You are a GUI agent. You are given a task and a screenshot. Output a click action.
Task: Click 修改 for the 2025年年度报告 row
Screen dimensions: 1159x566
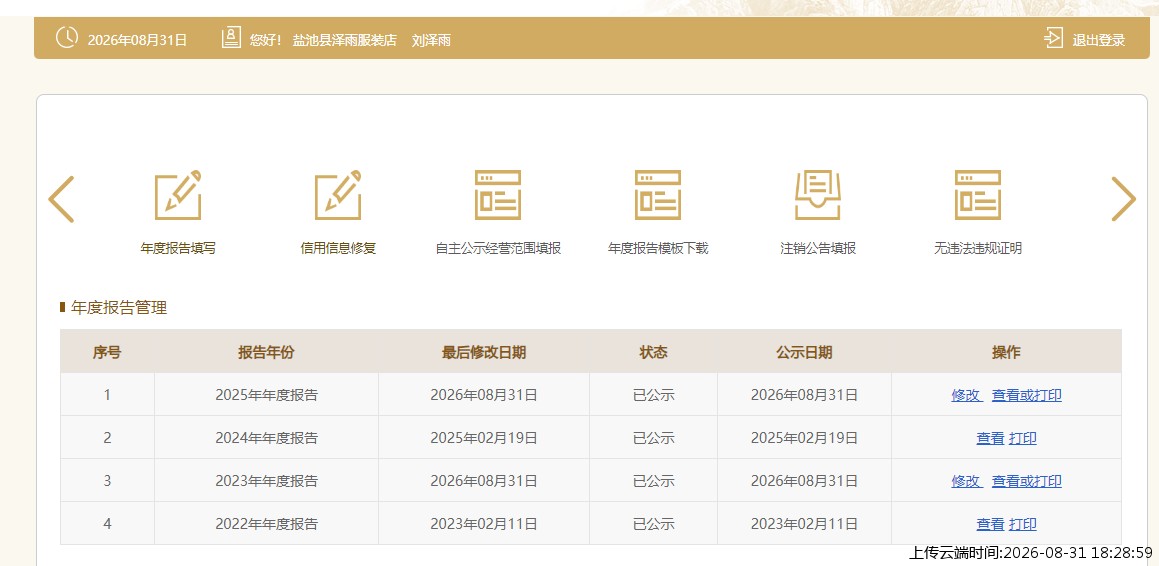tap(966, 395)
